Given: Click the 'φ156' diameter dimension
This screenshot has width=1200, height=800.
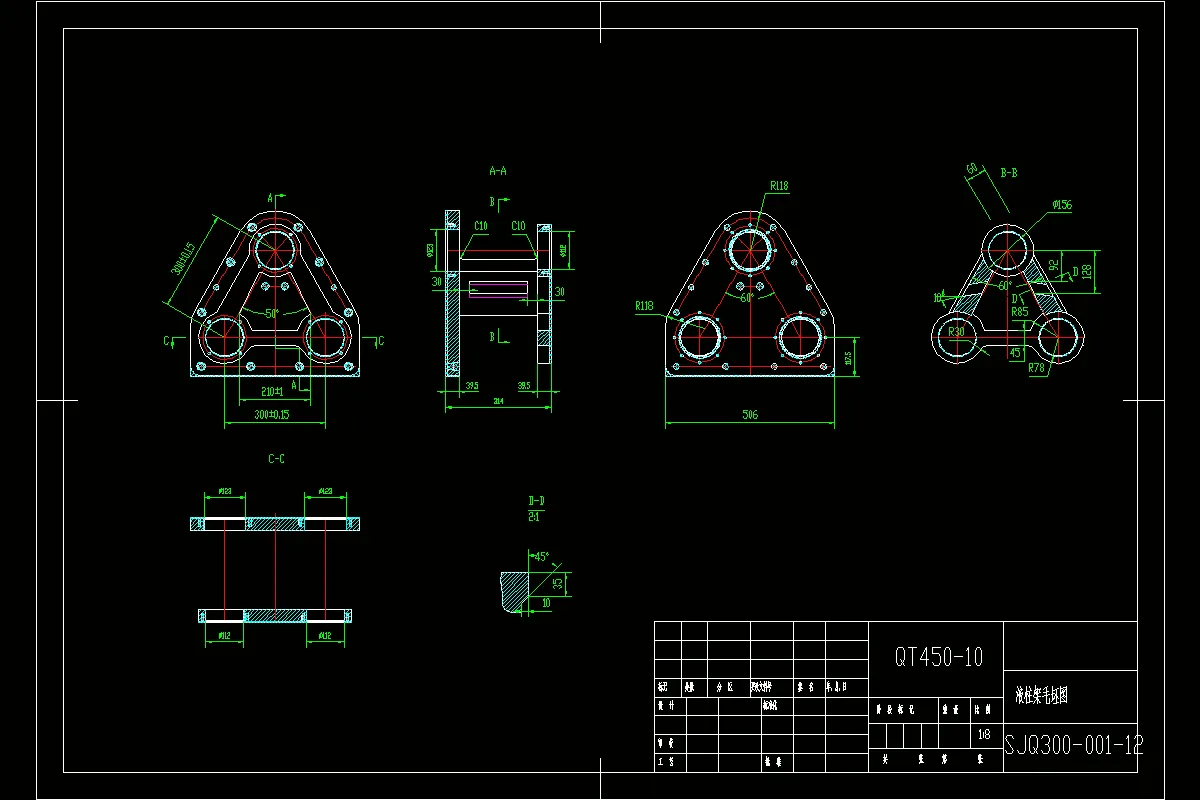Looking at the screenshot, I should point(1061,205).
